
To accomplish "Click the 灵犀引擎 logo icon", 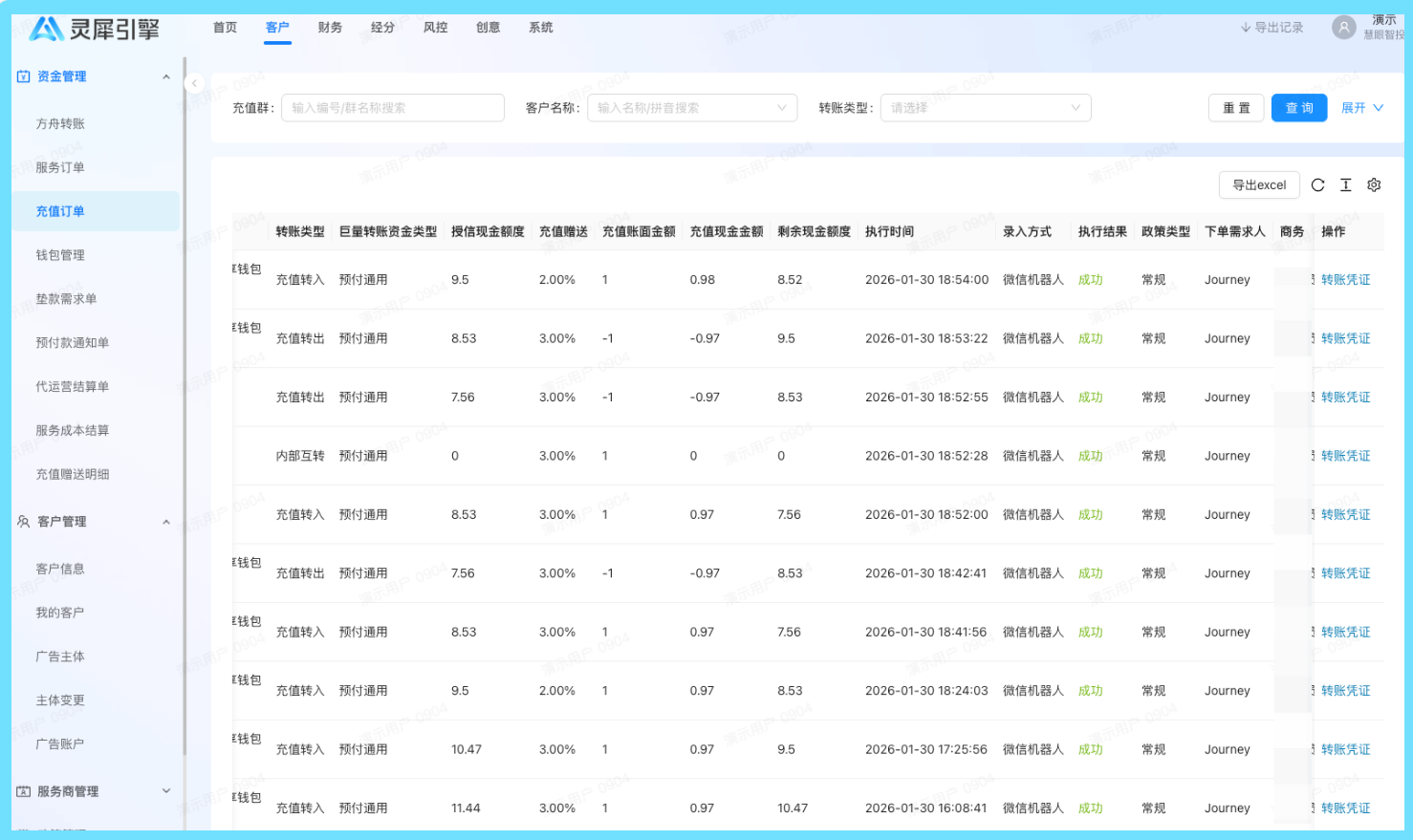I will pyautogui.click(x=46, y=29).
